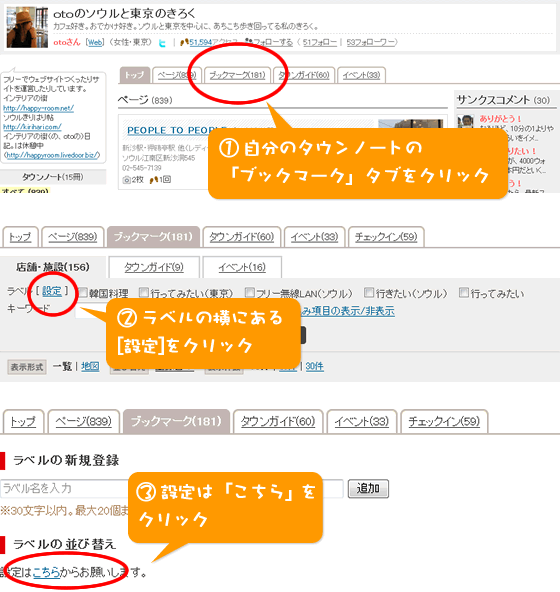The height and width of the screenshot is (592, 560).
Task: Open the 53フォロワー list link
Action: [370, 42]
